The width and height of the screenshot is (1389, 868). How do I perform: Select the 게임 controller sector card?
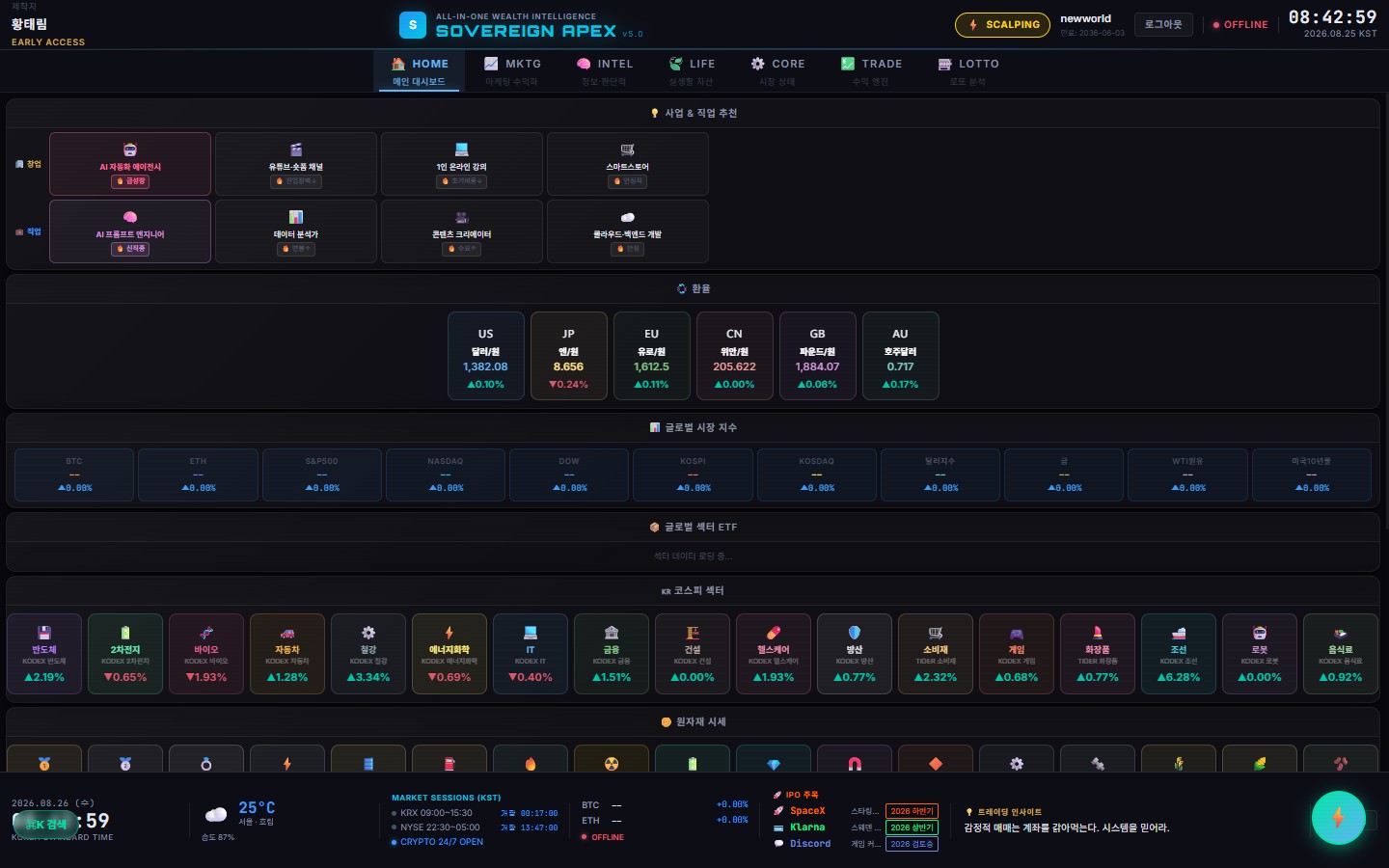[1017, 654]
